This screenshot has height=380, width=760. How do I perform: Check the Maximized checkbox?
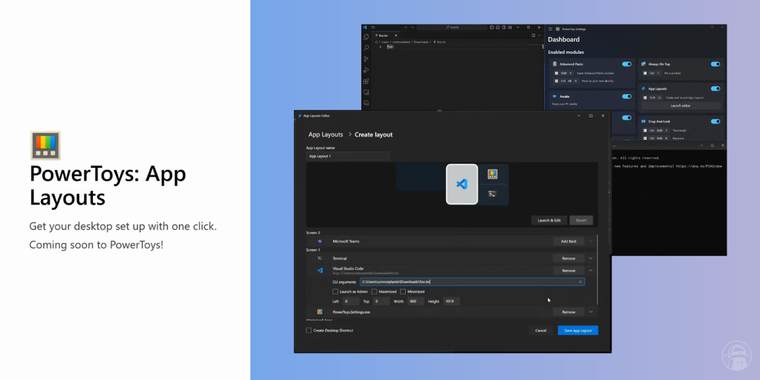(374, 292)
